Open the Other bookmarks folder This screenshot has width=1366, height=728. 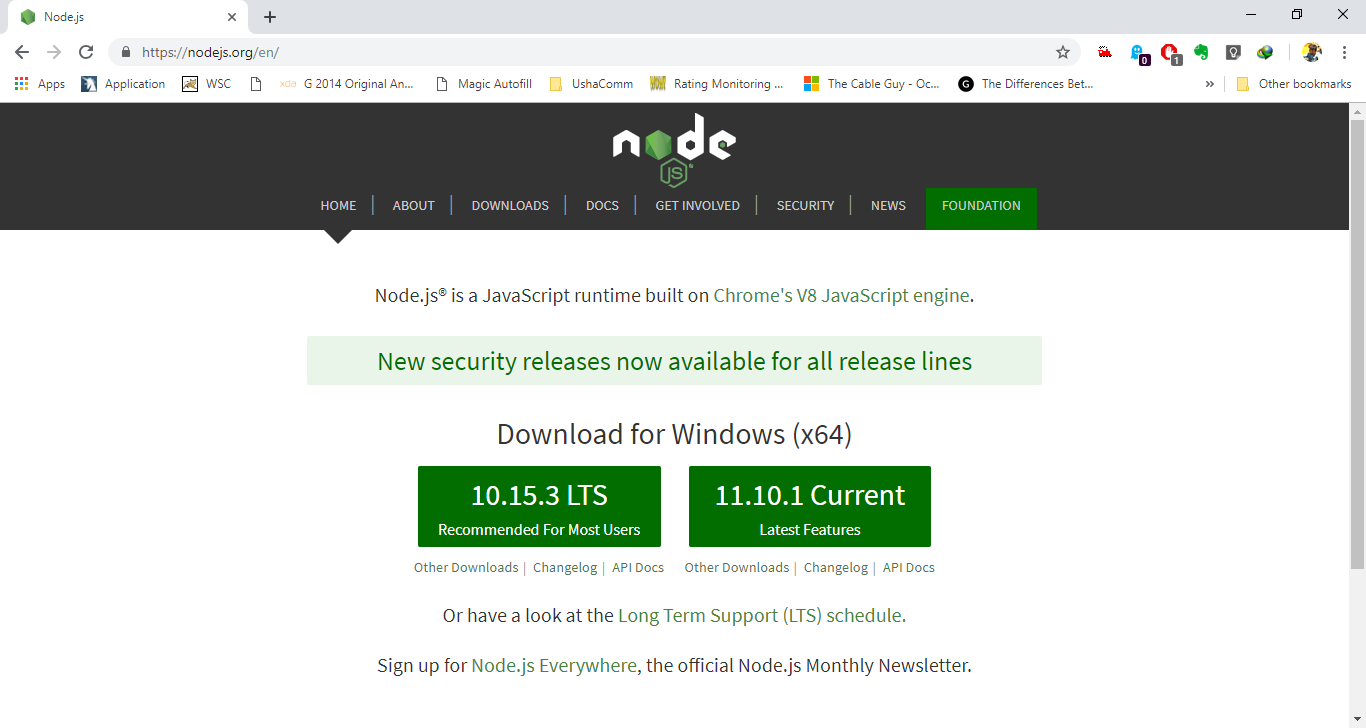pyautogui.click(x=1294, y=84)
